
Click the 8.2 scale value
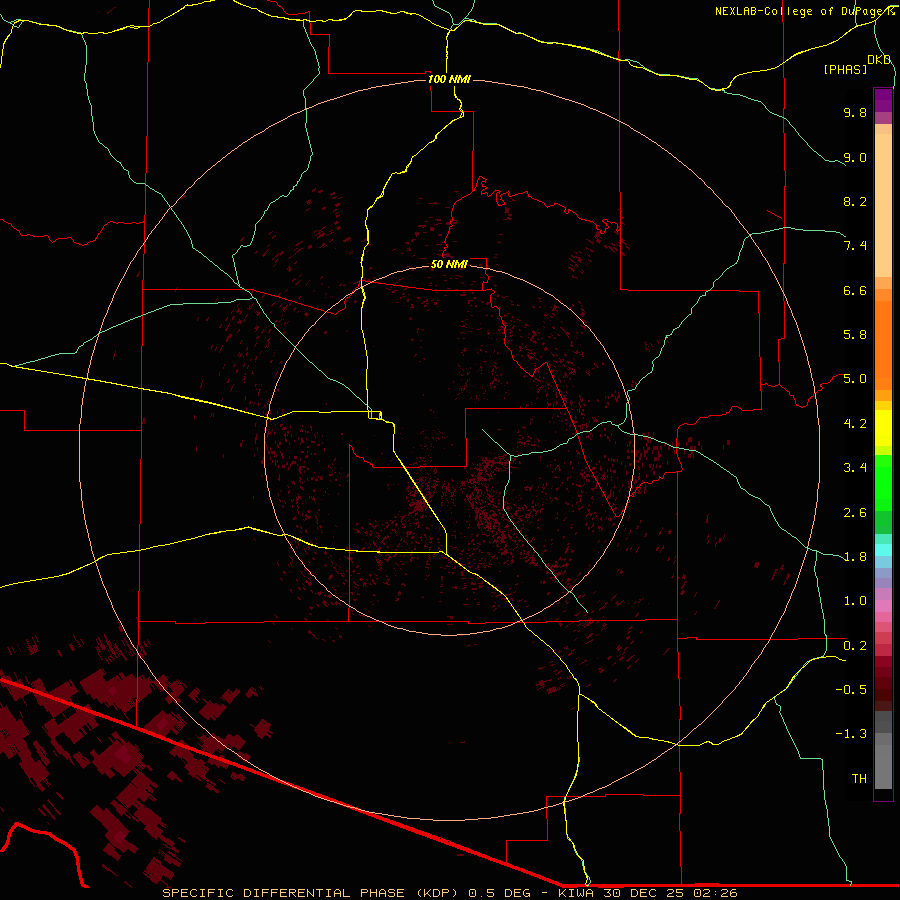pos(855,201)
